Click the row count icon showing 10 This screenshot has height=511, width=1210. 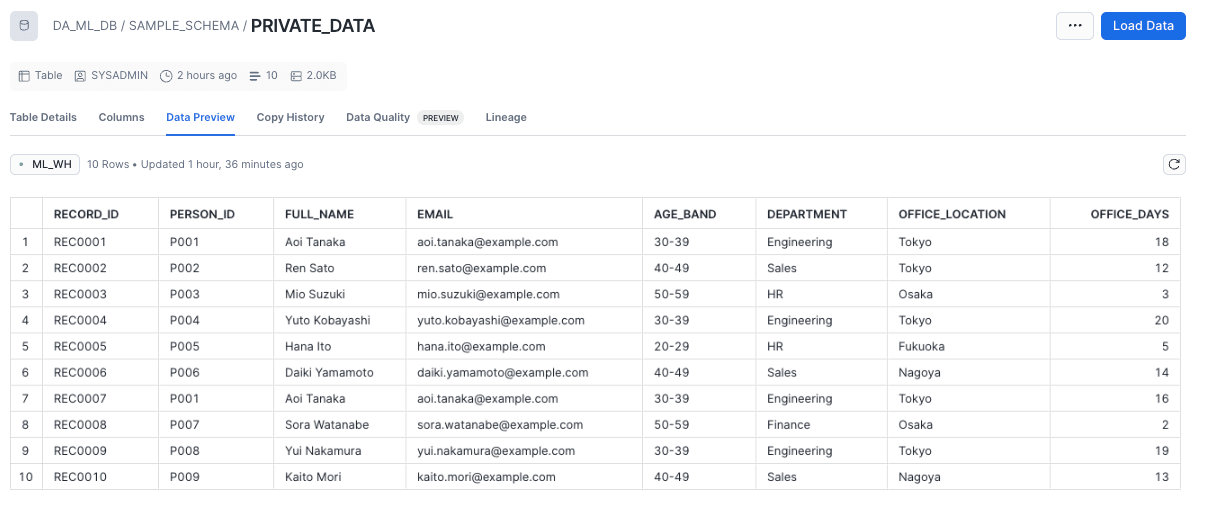point(255,75)
